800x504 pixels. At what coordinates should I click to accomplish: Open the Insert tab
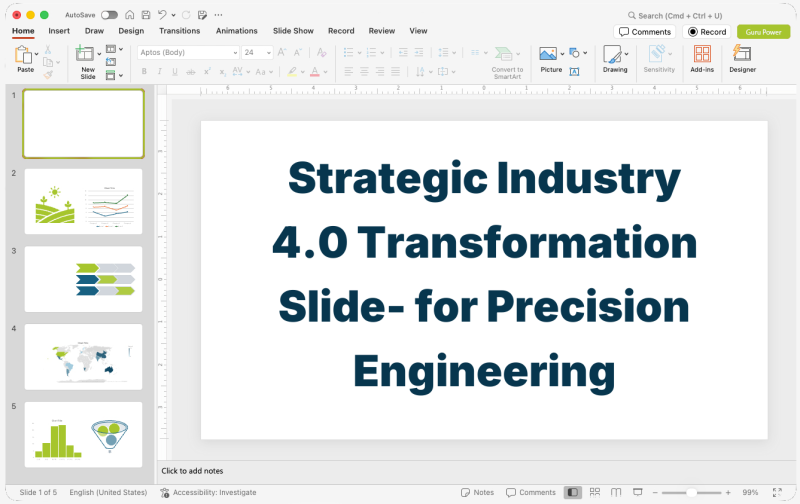(x=59, y=31)
